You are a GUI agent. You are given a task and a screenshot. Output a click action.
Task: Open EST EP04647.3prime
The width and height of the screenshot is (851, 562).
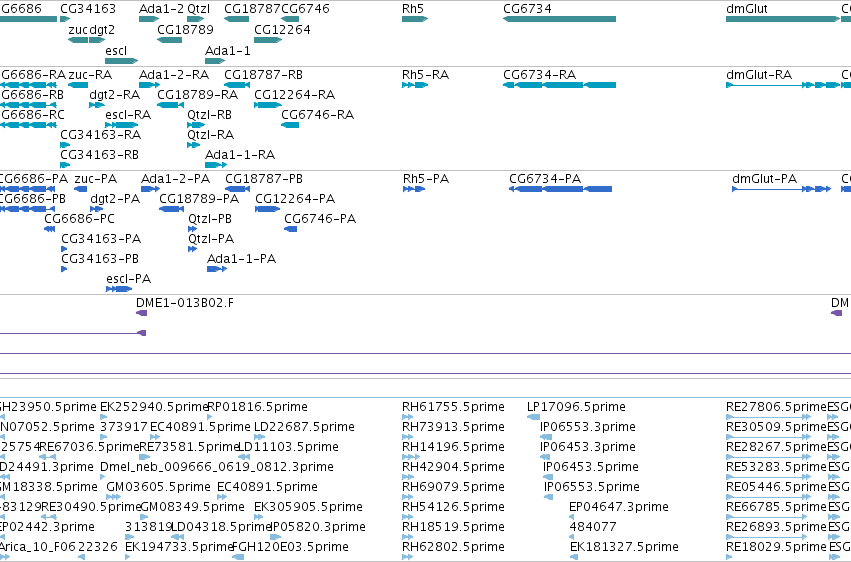pyautogui.click(x=571, y=517)
